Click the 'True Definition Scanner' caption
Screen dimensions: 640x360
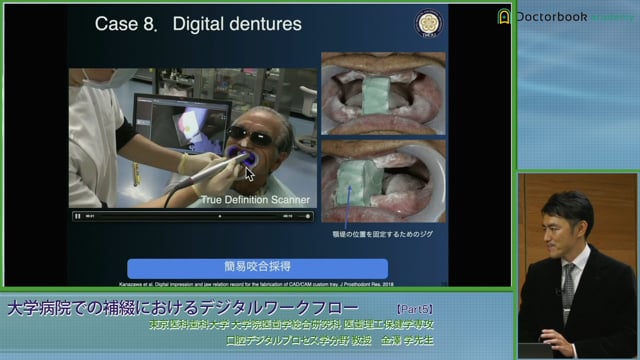[256, 200]
